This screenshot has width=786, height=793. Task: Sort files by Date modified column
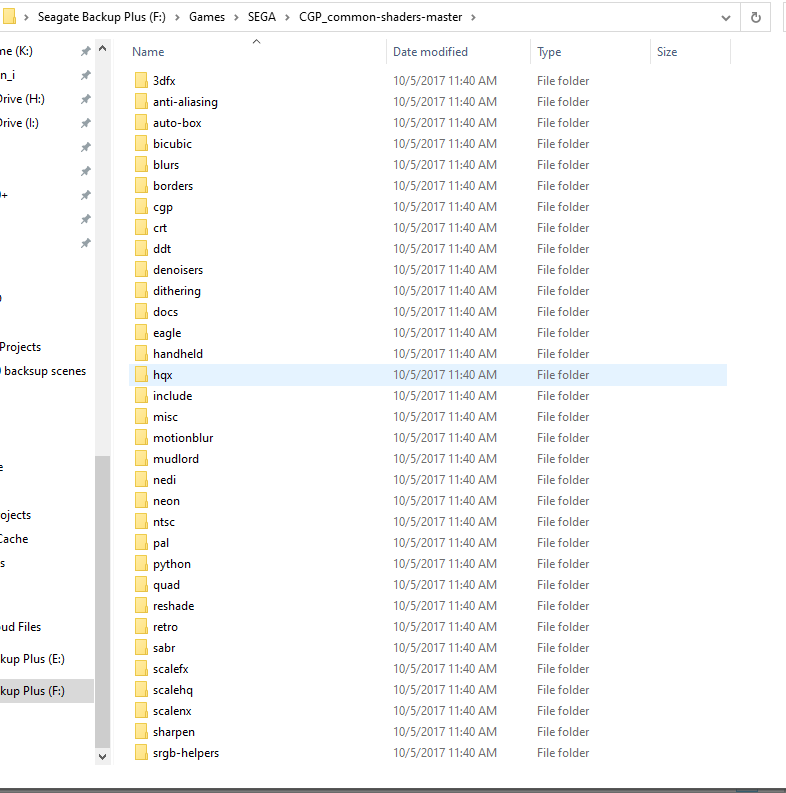pyautogui.click(x=430, y=52)
